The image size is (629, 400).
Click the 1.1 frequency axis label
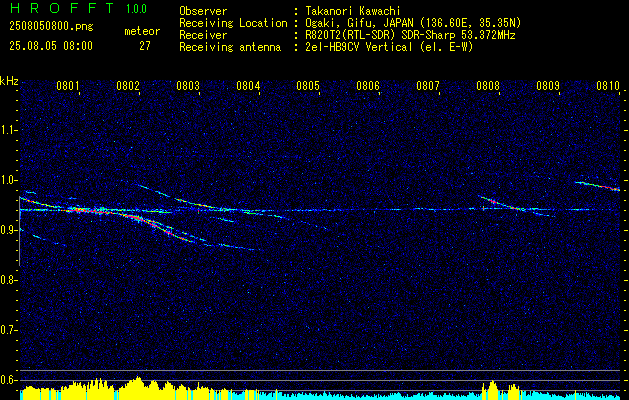pos(8,130)
